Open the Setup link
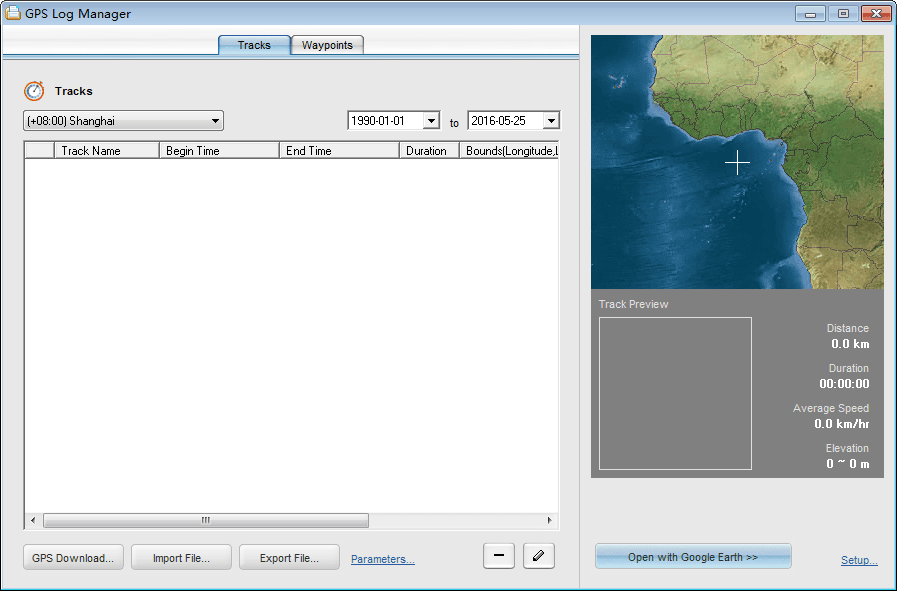This screenshot has height=591, width=897. tap(859, 560)
